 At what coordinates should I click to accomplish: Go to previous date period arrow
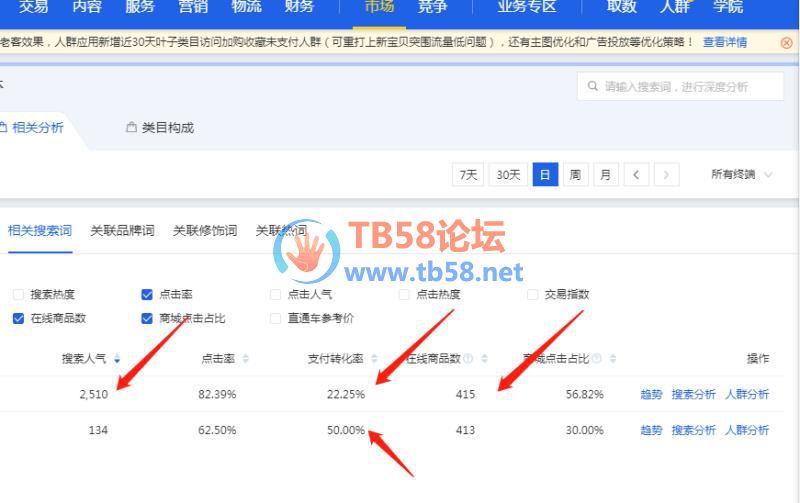[x=636, y=175]
